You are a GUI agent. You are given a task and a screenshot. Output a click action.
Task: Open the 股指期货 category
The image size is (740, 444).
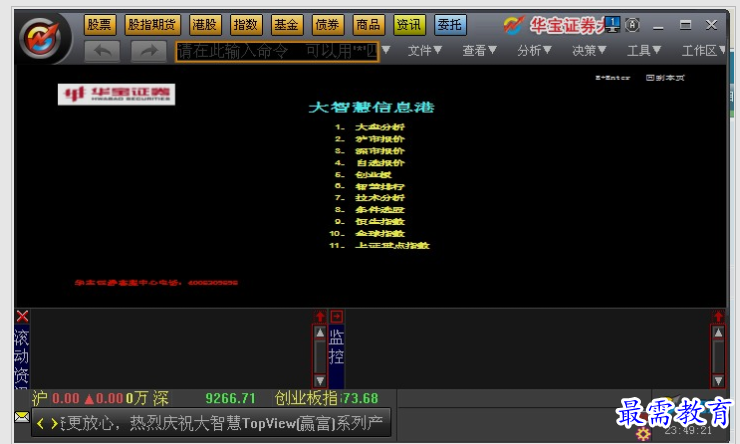point(152,25)
